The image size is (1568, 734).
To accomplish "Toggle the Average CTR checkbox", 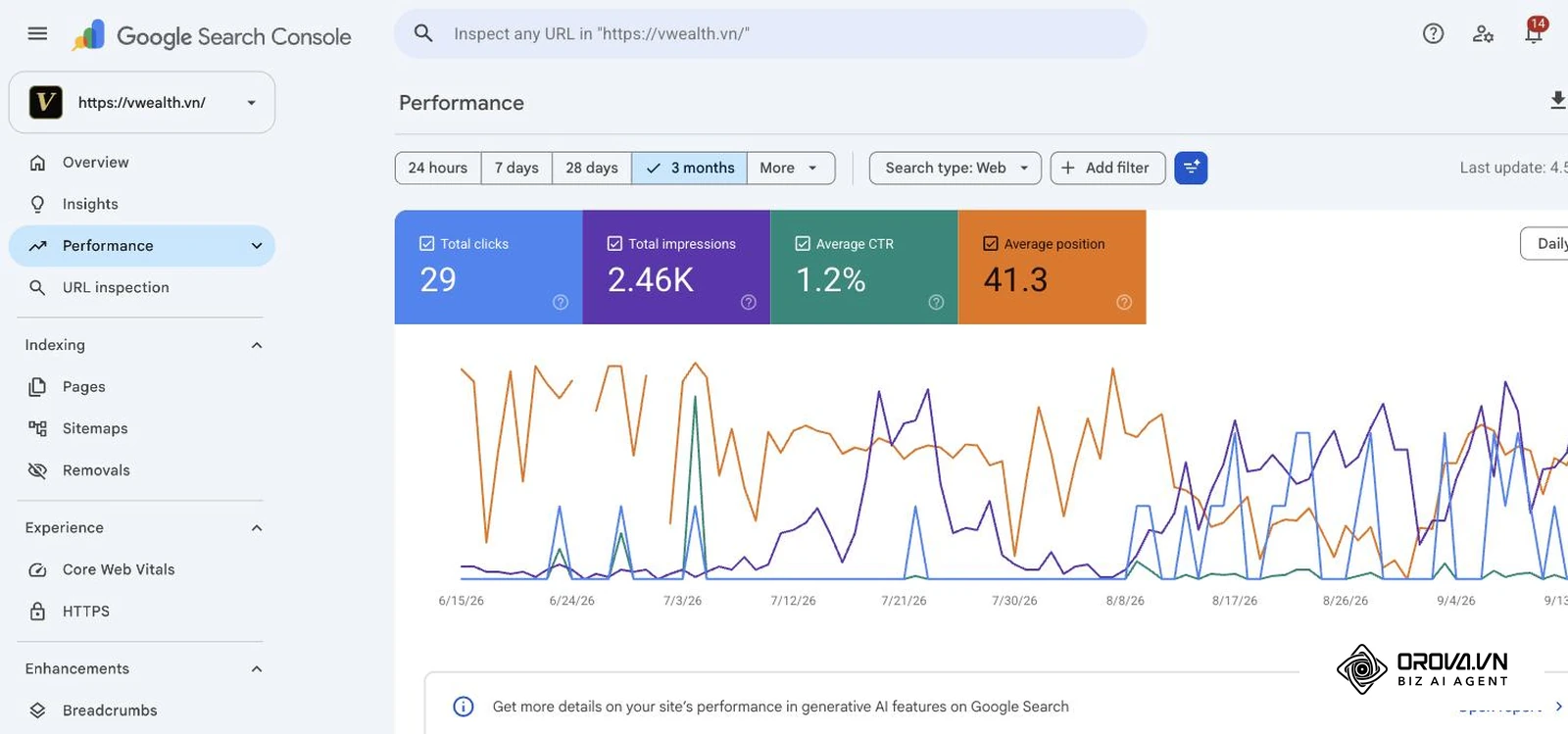I will pos(803,243).
